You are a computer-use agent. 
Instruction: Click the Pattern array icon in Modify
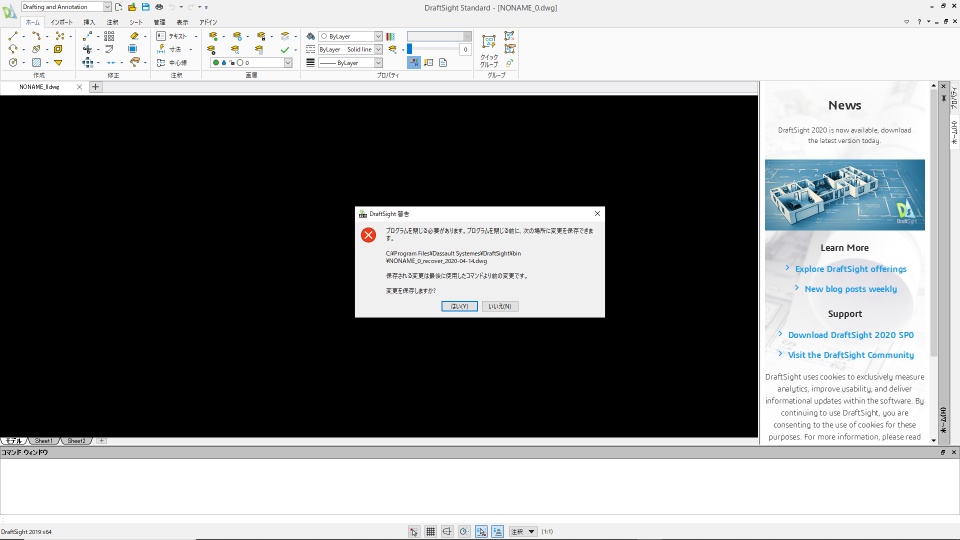click(x=110, y=37)
